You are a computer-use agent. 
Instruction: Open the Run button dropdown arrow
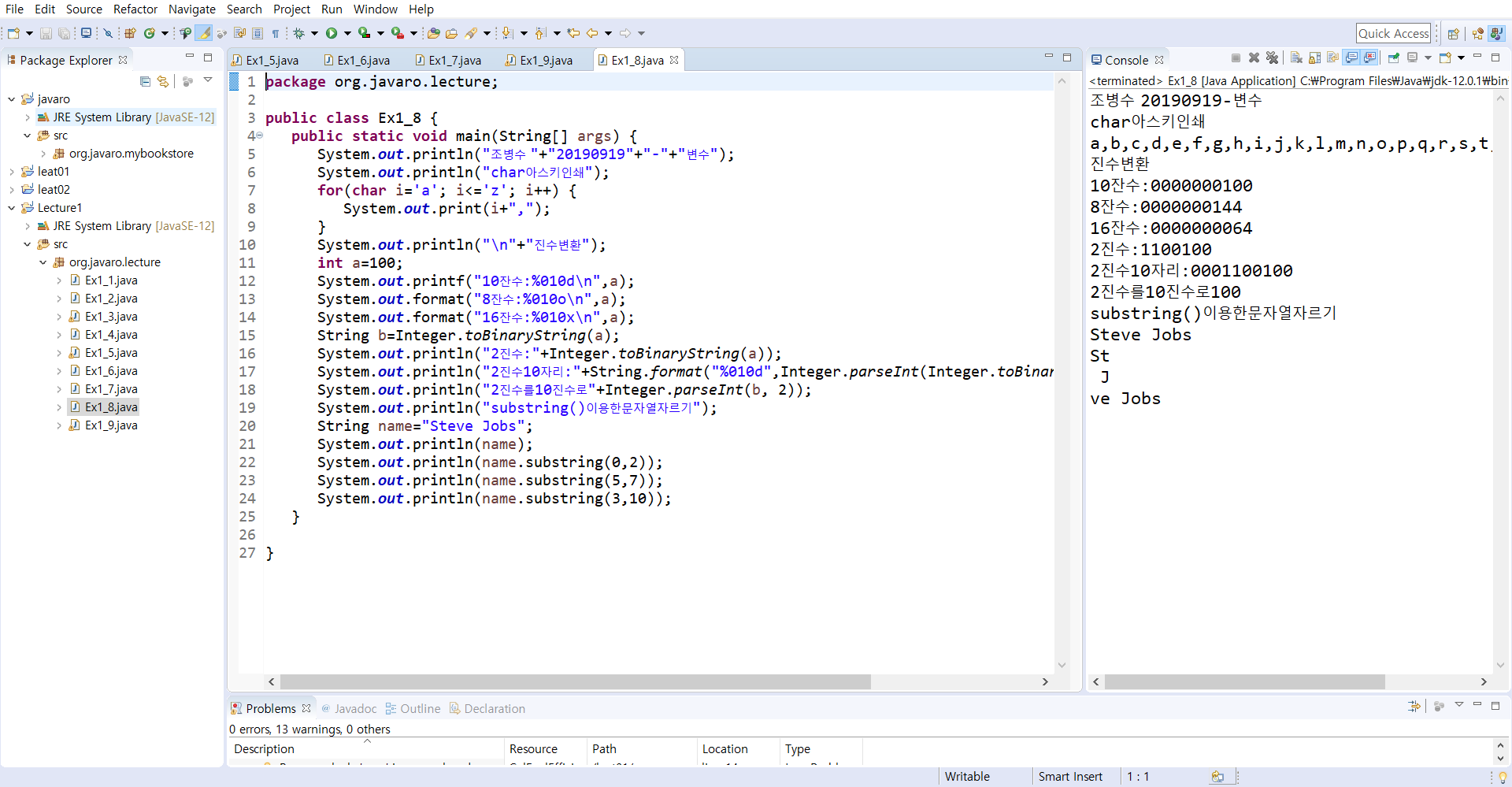(347, 33)
